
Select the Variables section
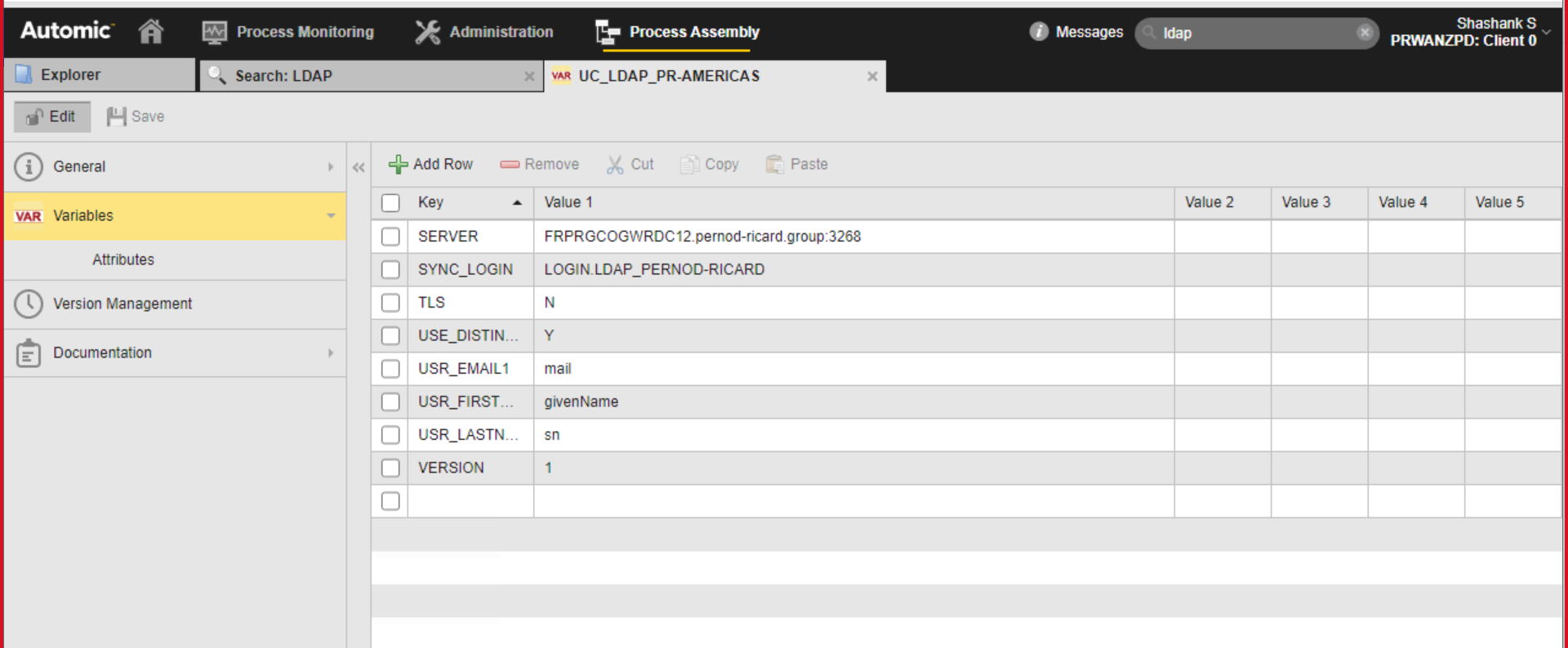tap(175, 216)
